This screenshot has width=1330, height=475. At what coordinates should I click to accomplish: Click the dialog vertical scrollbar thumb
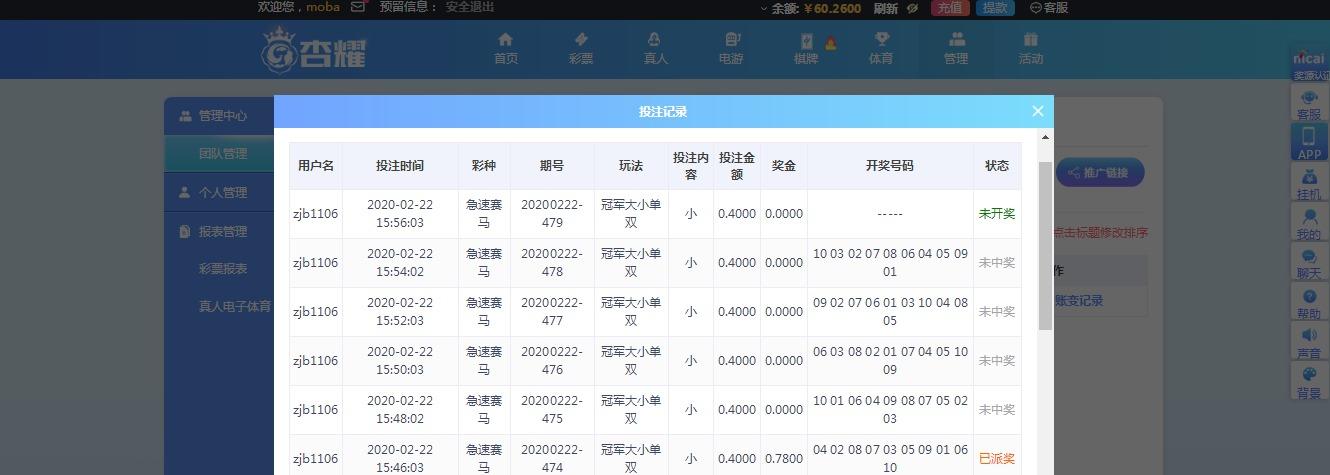1046,246
